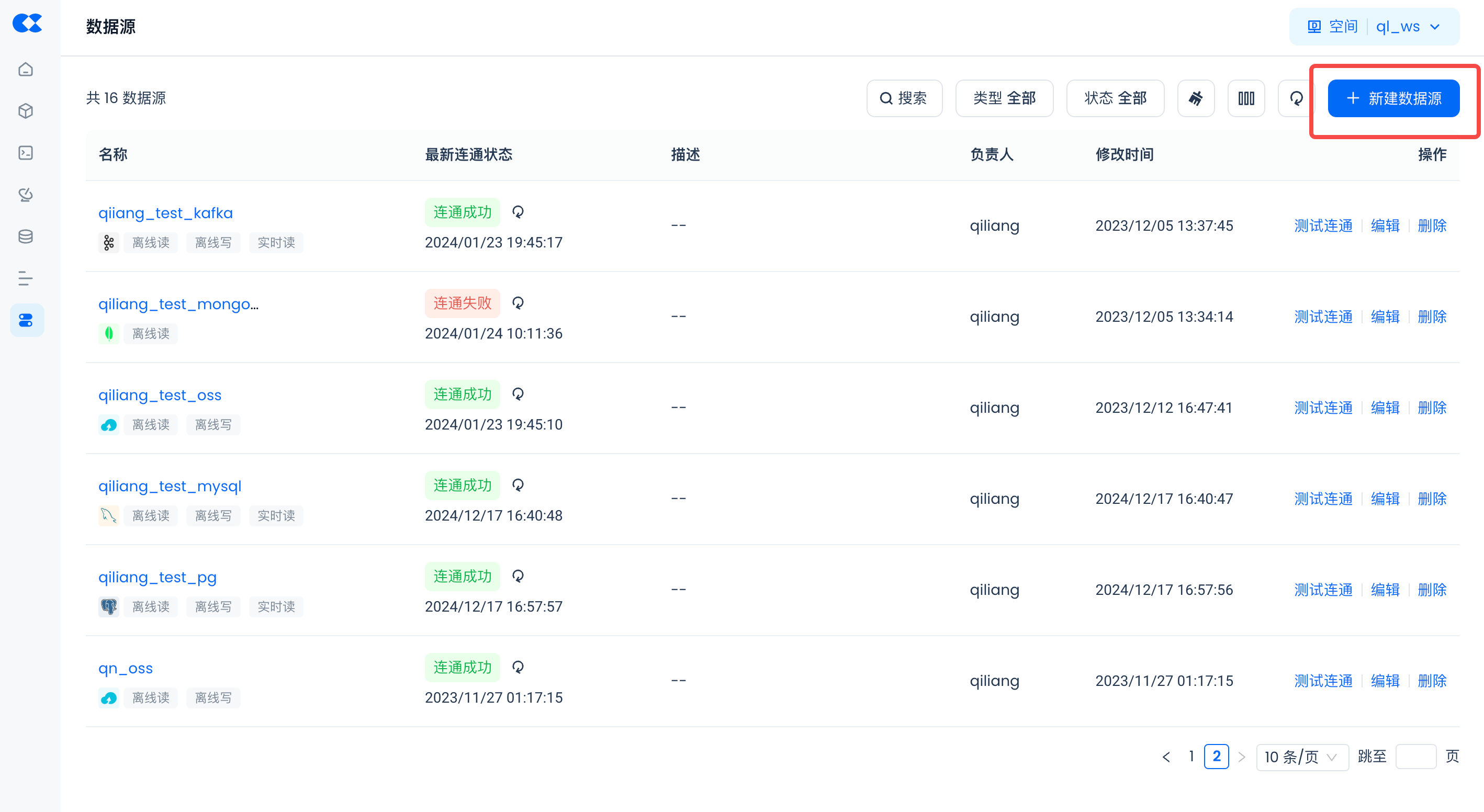The height and width of the screenshot is (812, 1484).
Task: Click the column settings toolbar icon
Action: 1245,98
